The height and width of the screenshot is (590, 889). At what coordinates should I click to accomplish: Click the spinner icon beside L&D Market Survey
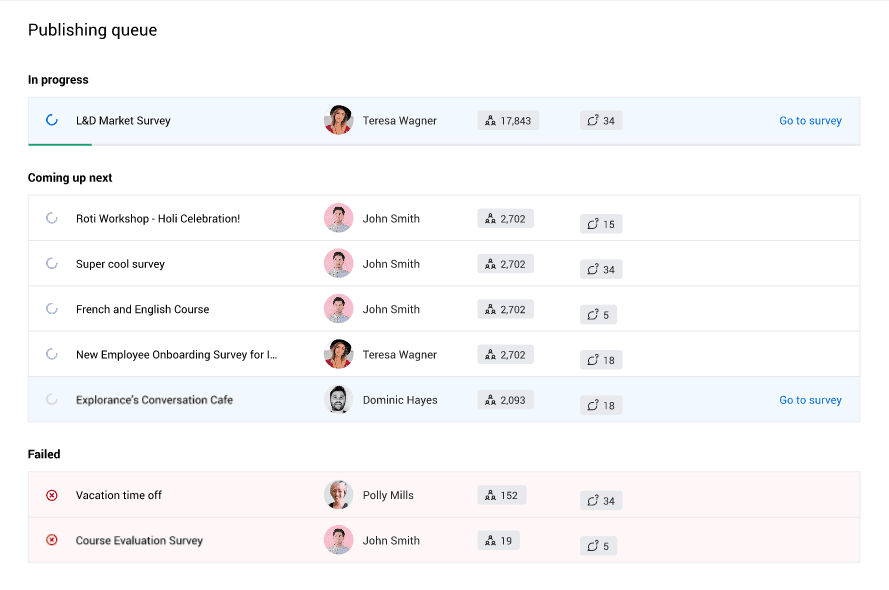(x=52, y=121)
